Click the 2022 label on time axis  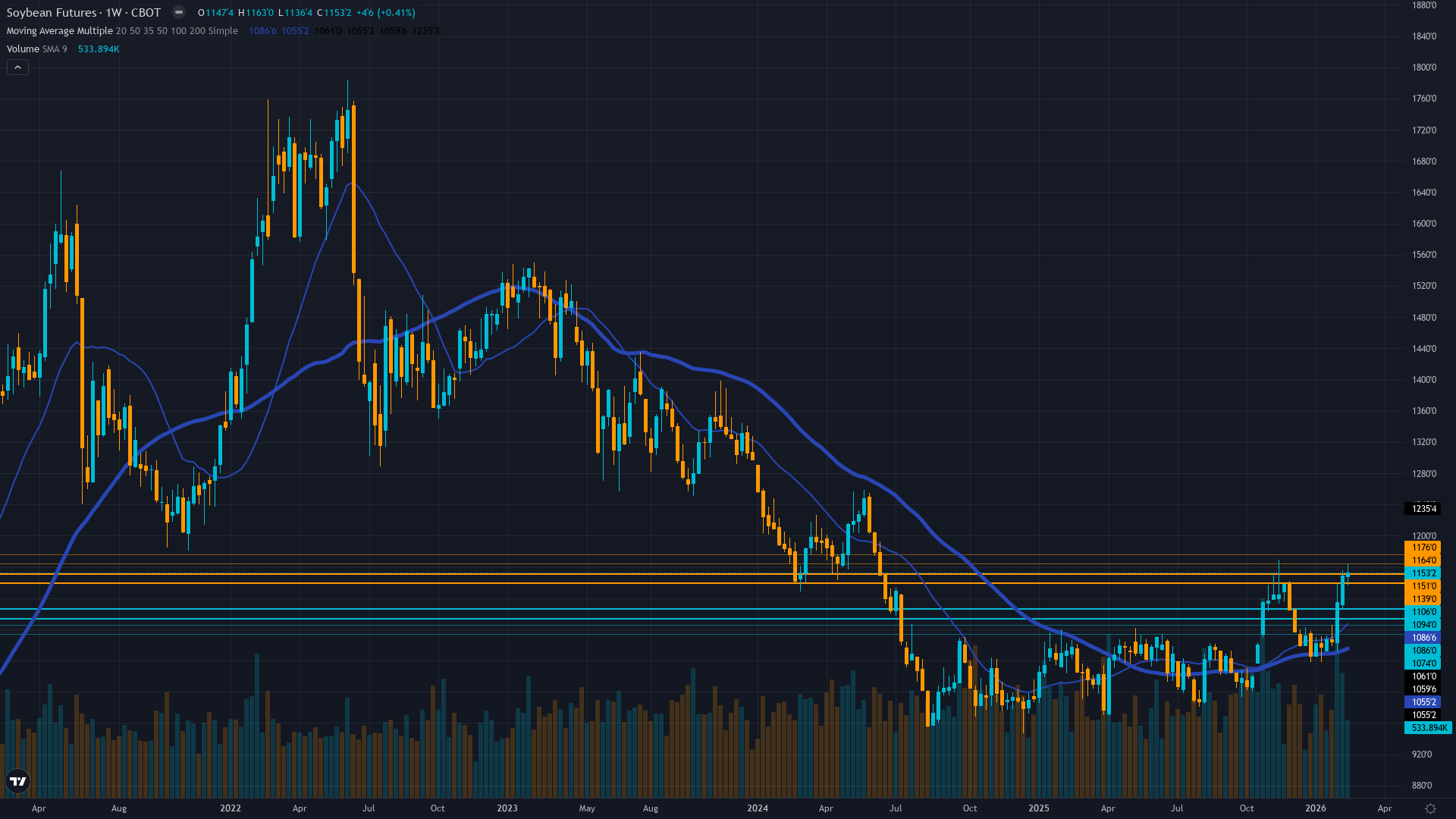pyautogui.click(x=231, y=808)
